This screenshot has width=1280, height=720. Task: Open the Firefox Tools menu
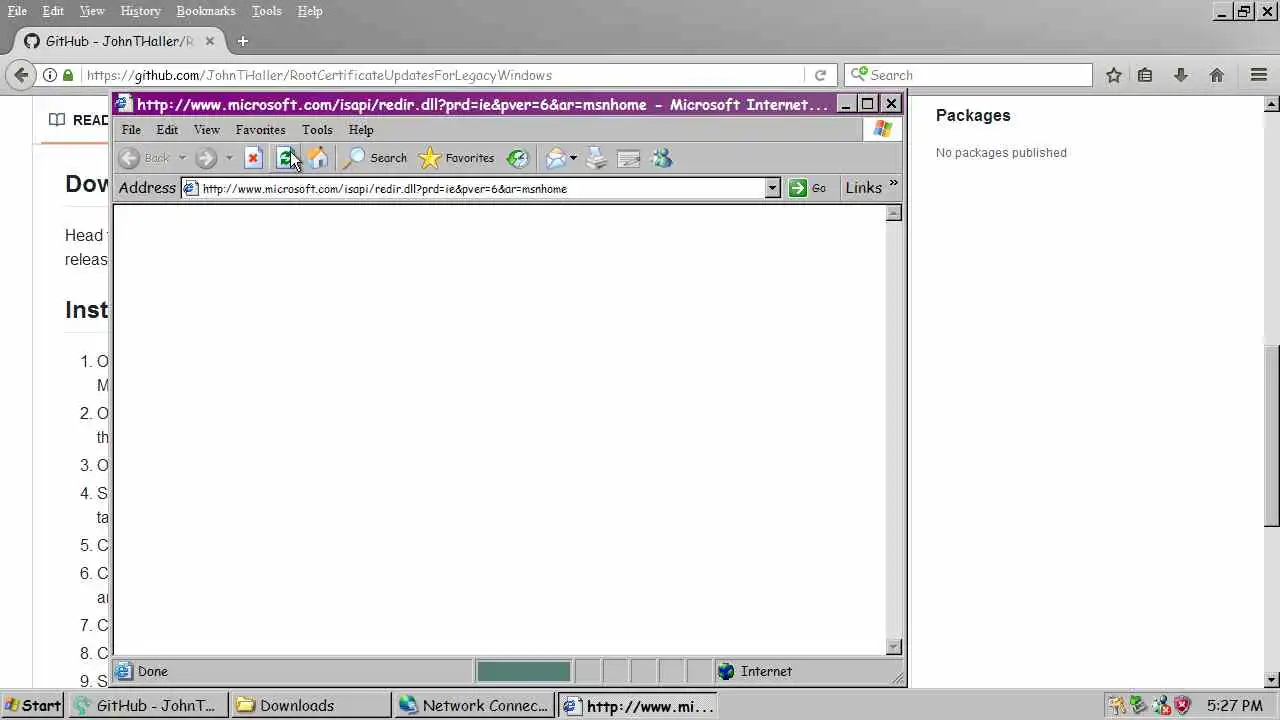pyautogui.click(x=266, y=11)
